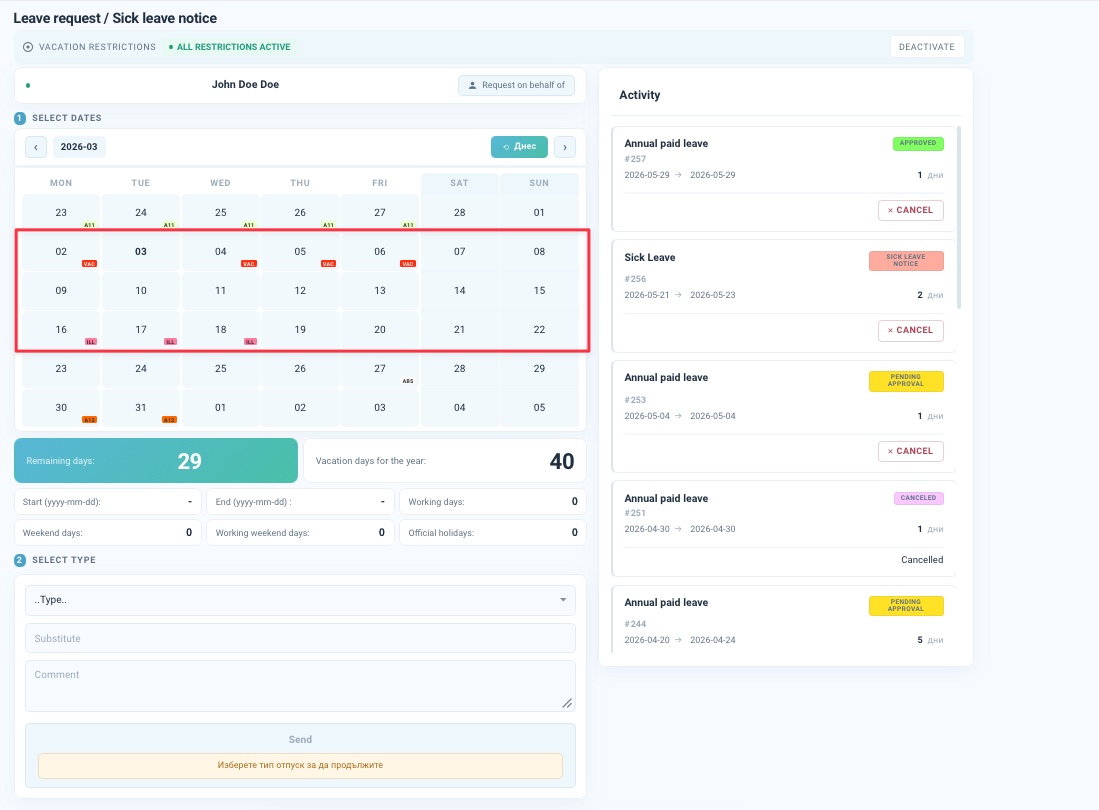Click the Comment text area

pos(300,686)
